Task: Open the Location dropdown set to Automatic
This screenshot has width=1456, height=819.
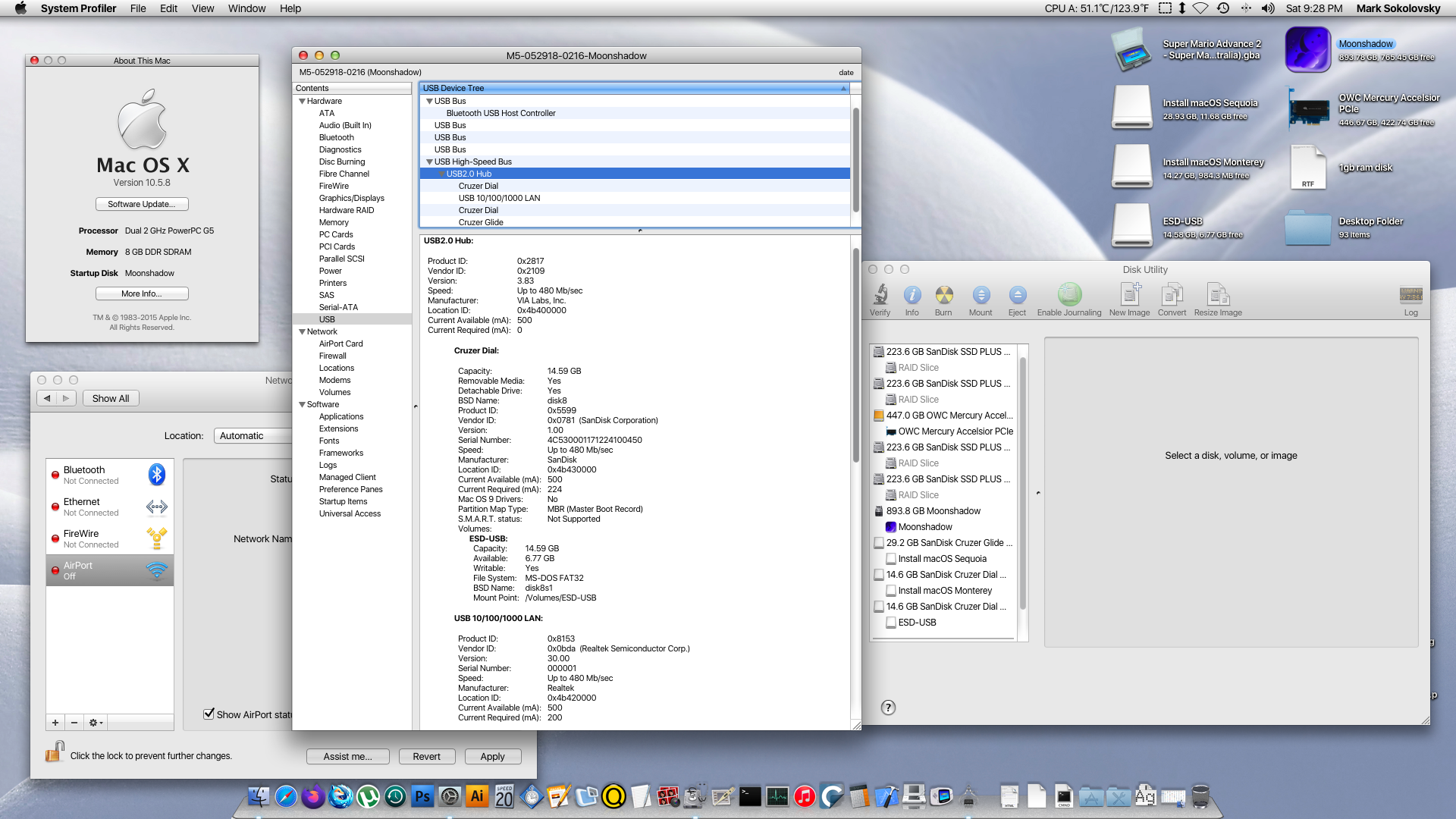Action: click(x=252, y=435)
